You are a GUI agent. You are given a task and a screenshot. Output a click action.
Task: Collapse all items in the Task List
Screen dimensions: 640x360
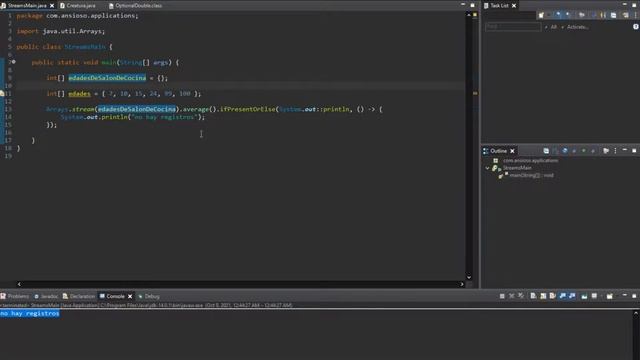pyautogui.click(x=613, y=15)
